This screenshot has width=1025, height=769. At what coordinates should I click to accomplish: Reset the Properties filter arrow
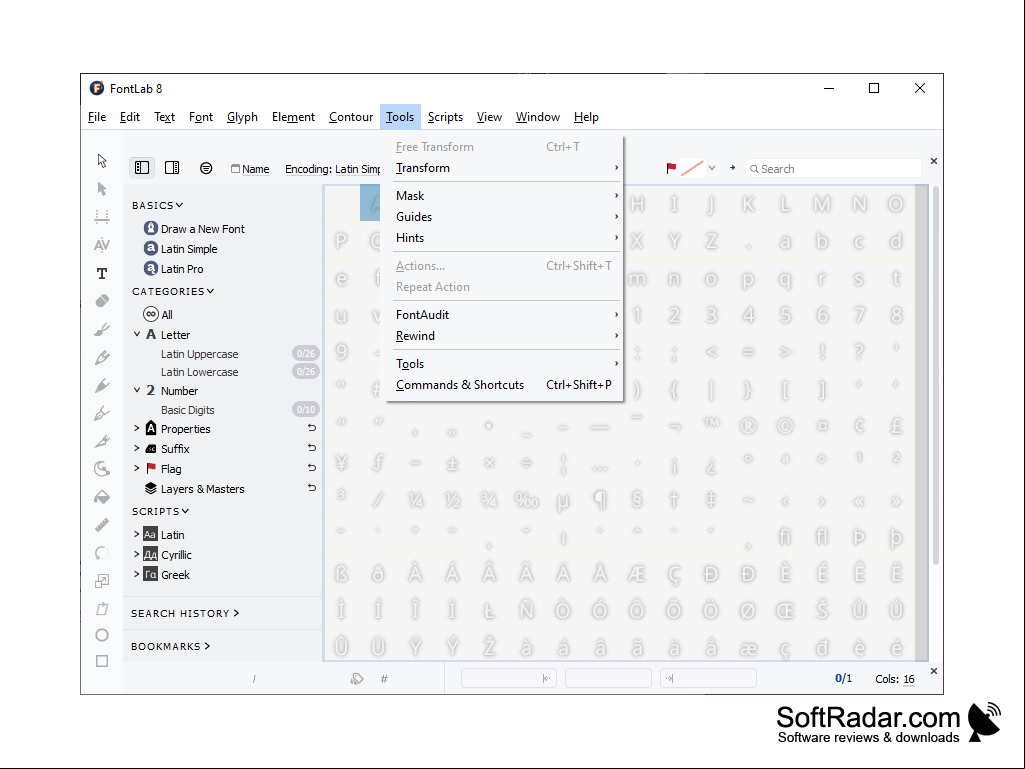(312, 428)
